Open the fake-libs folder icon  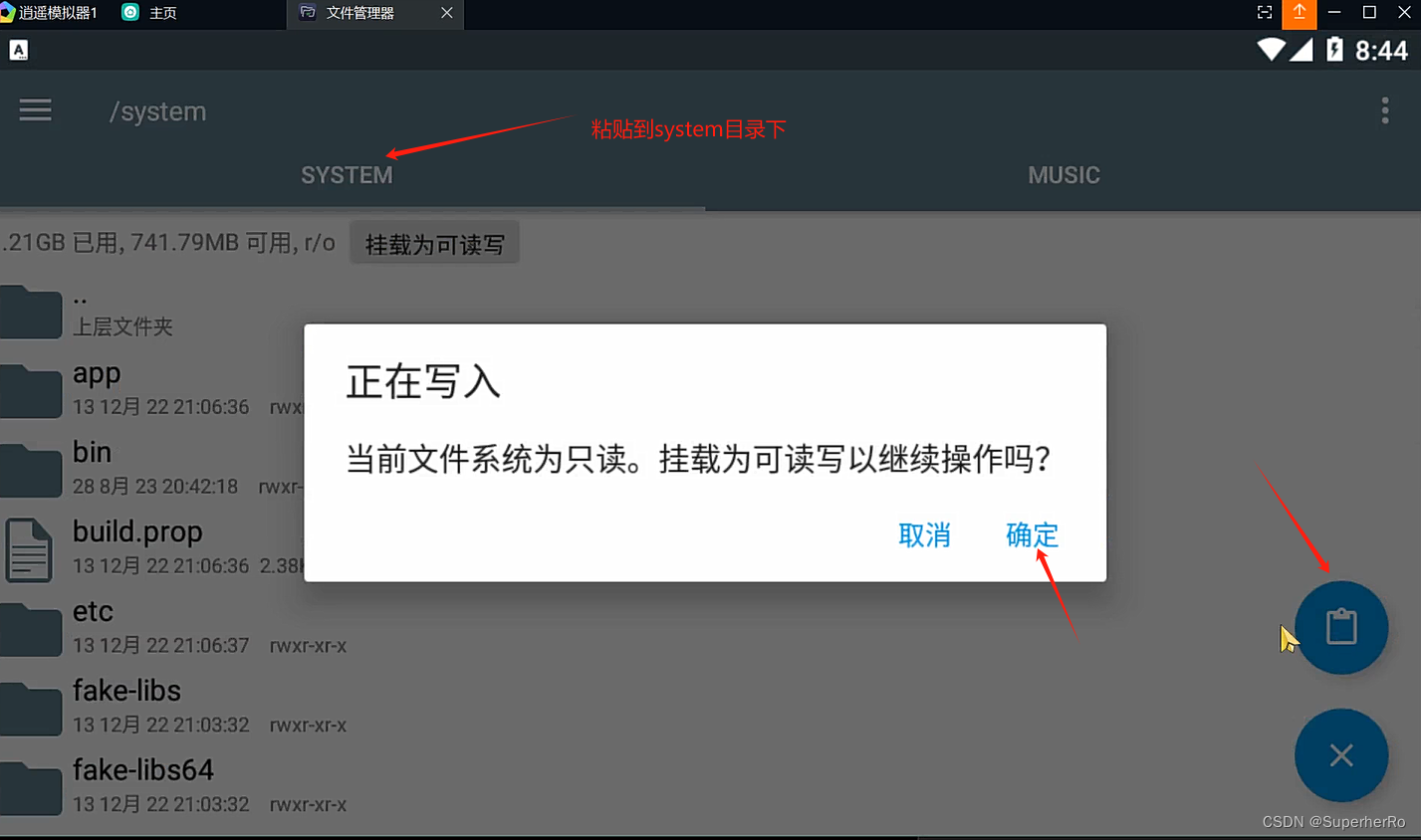tap(31, 709)
